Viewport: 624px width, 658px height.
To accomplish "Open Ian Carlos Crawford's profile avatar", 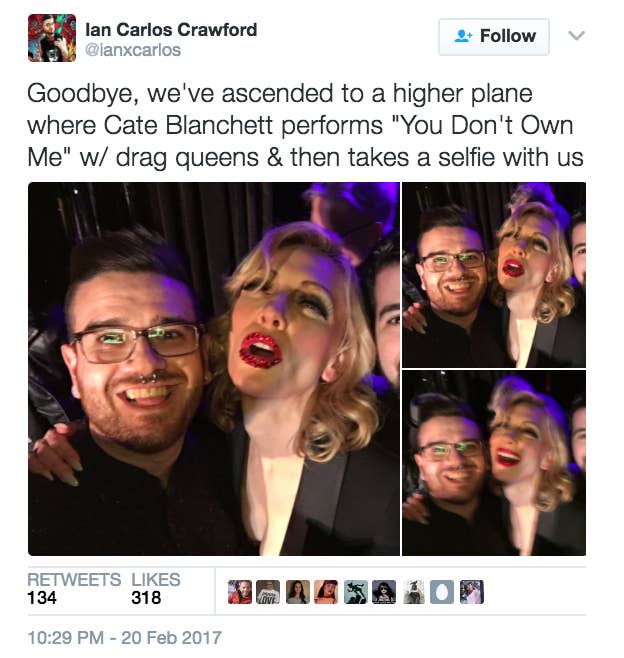I will (x=52, y=38).
